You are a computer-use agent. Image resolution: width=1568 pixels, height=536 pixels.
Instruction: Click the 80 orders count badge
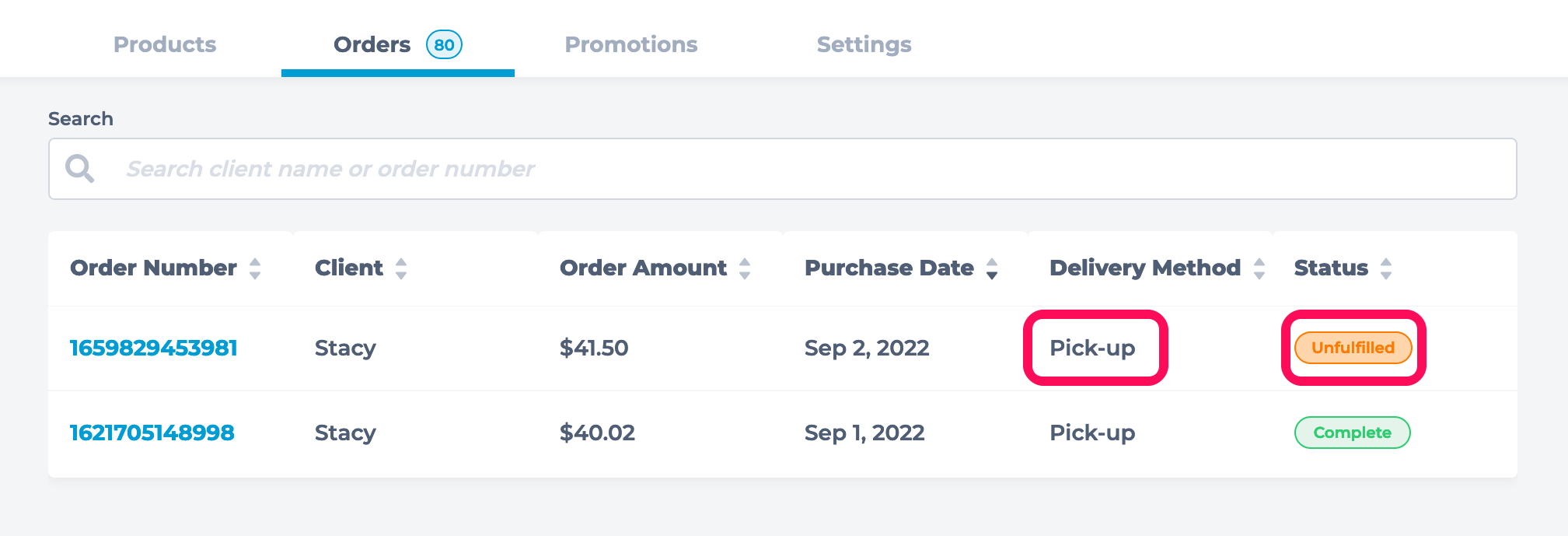(444, 44)
